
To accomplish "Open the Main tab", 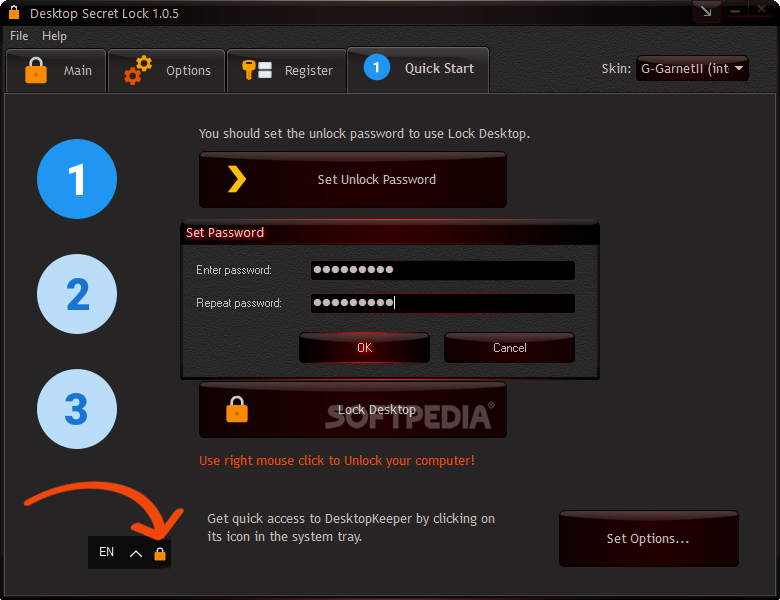I will (x=56, y=71).
